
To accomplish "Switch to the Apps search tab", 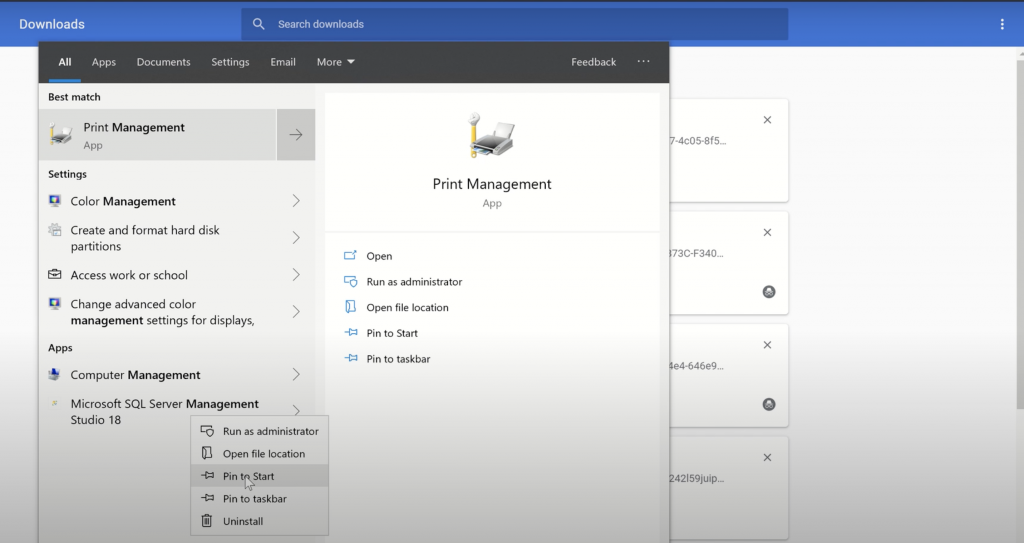I will point(103,62).
